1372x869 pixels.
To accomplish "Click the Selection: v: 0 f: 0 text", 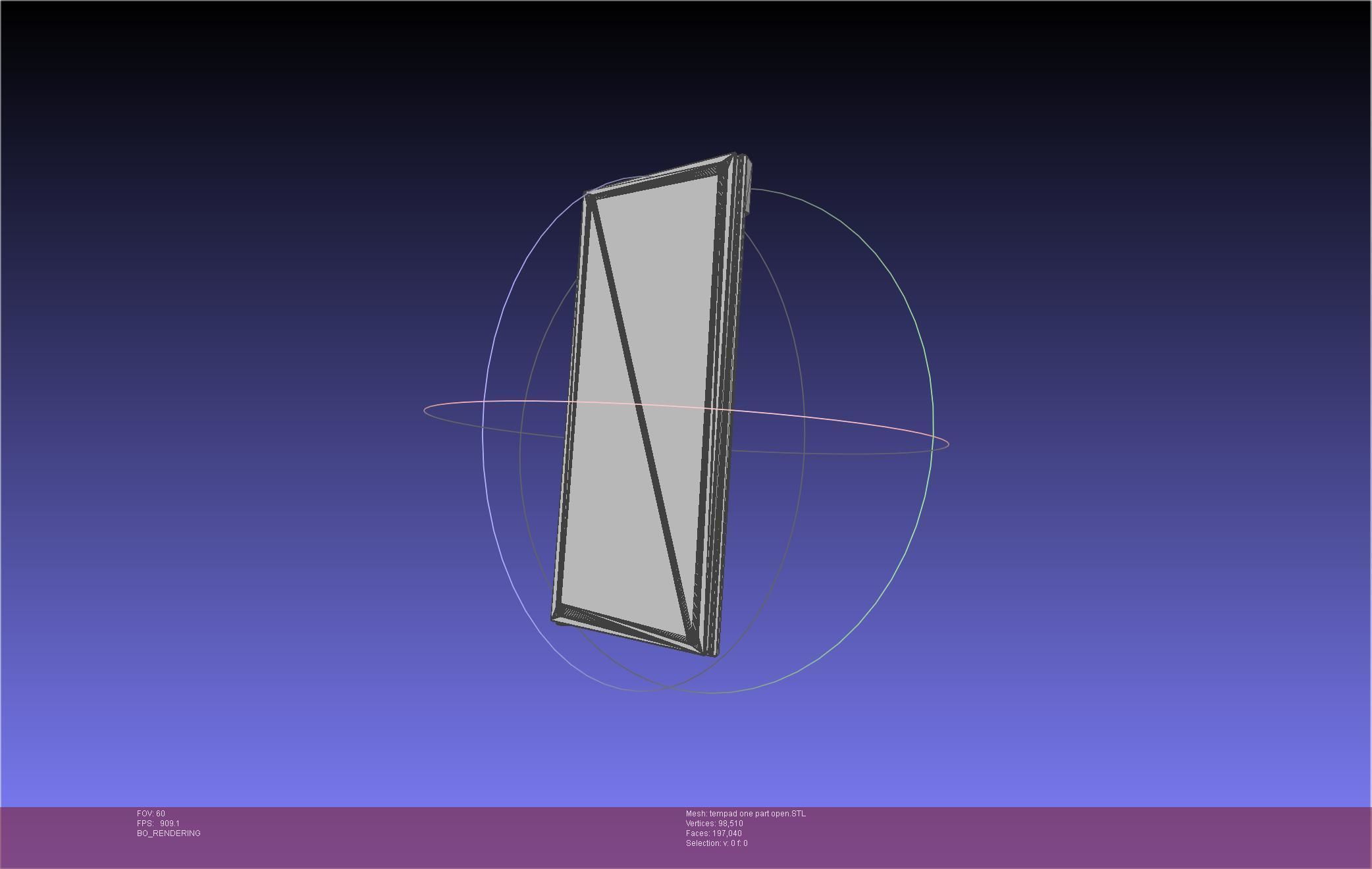I will pos(716,843).
